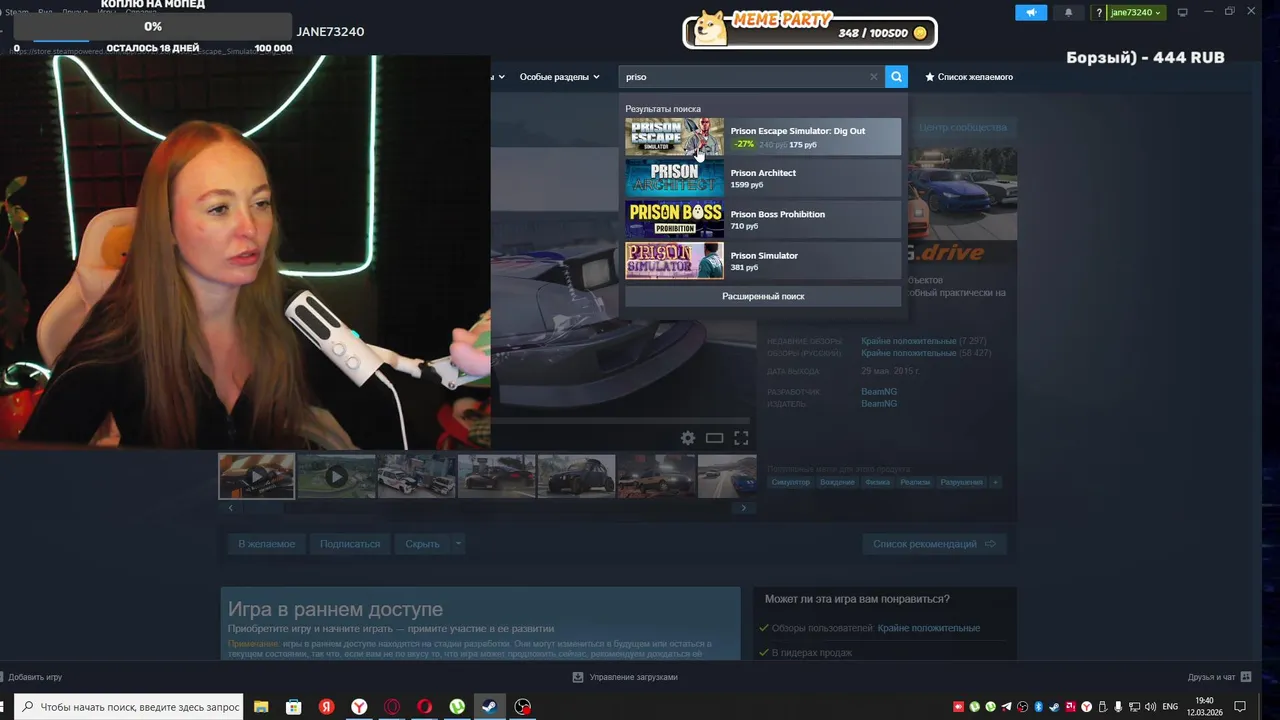Open Telegram in system tray
Image resolution: width=1280 pixels, height=720 pixels.
(1007, 707)
